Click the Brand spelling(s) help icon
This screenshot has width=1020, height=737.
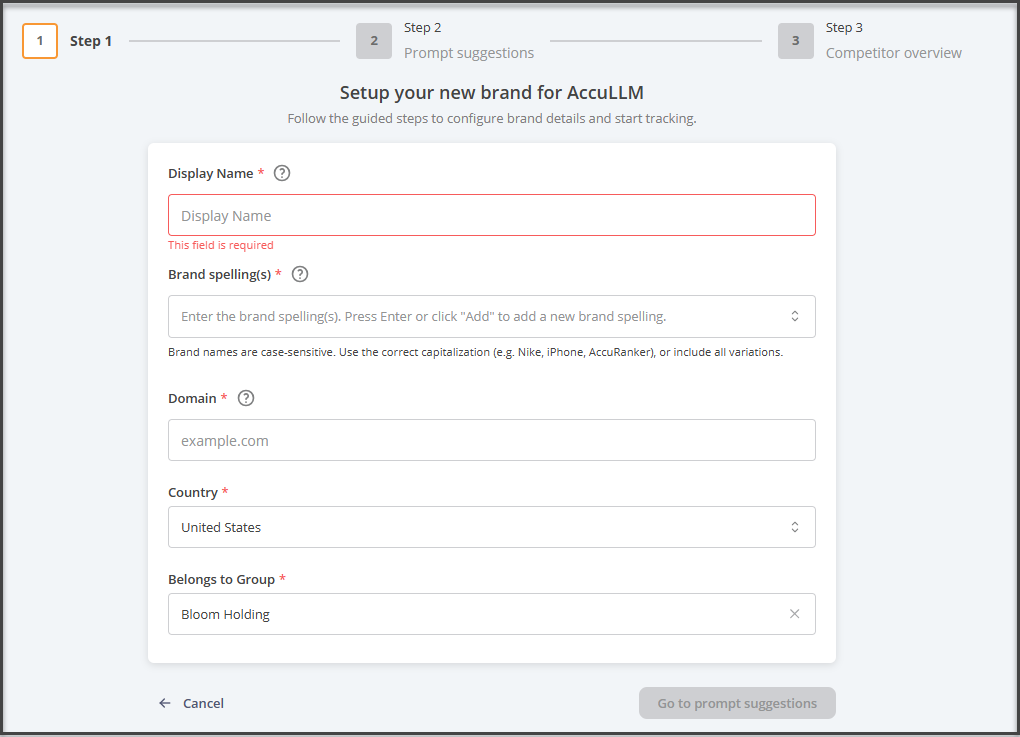(x=300, y=274)
